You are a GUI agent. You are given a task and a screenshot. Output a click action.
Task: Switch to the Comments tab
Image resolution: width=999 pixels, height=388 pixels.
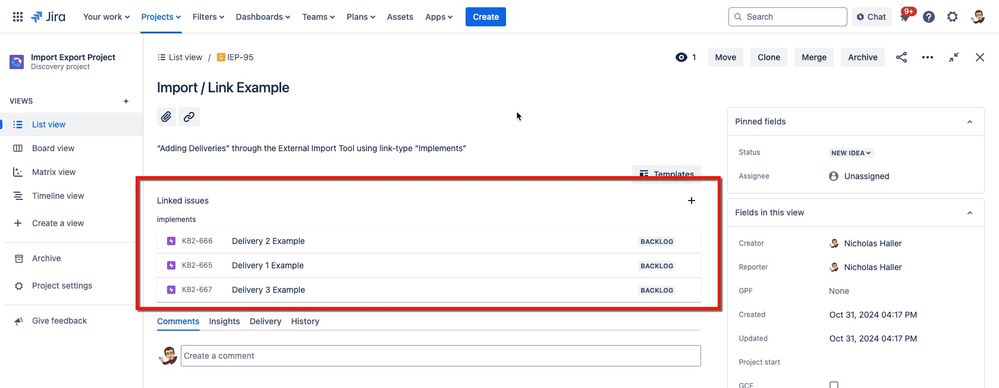tap(178, 322)
